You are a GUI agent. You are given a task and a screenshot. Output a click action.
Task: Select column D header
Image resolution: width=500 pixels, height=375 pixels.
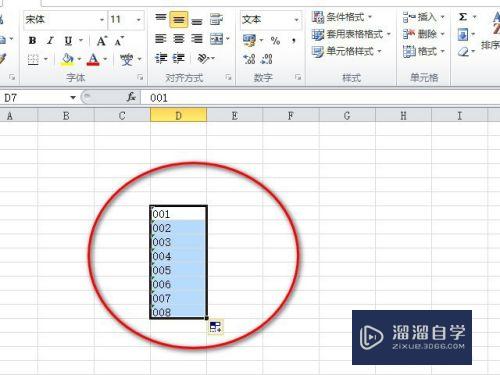178,116
